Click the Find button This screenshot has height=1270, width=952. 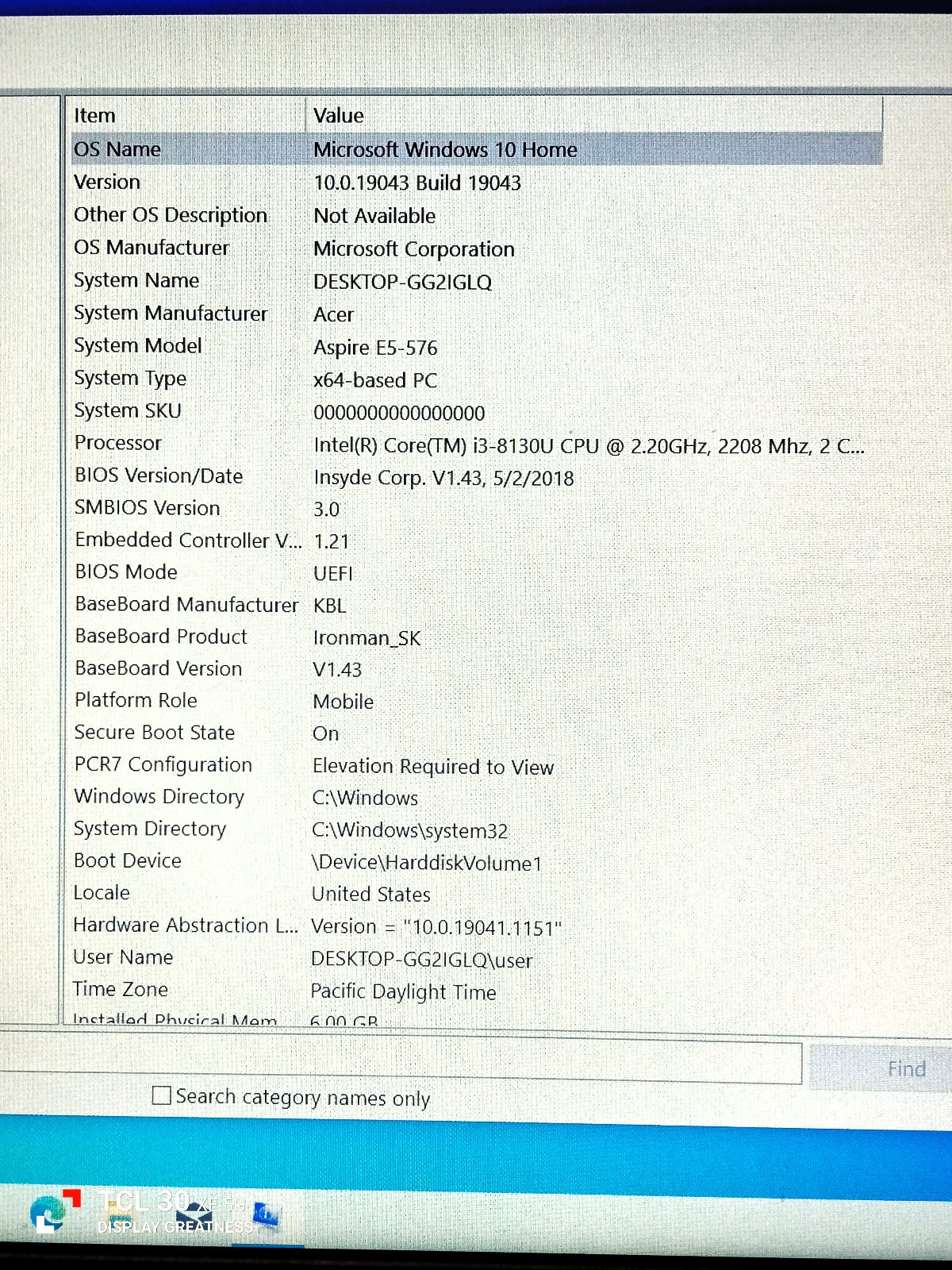pos(906,1068)
